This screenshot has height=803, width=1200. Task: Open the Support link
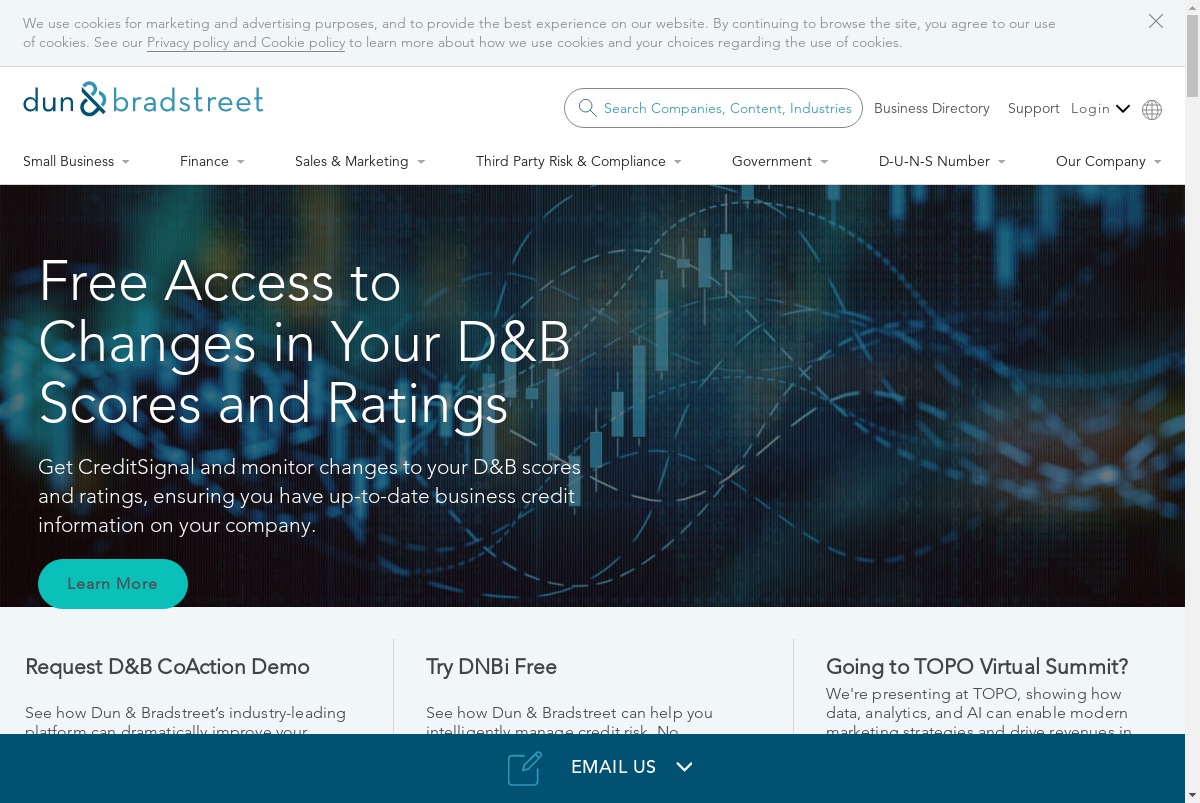(1033, 108)
